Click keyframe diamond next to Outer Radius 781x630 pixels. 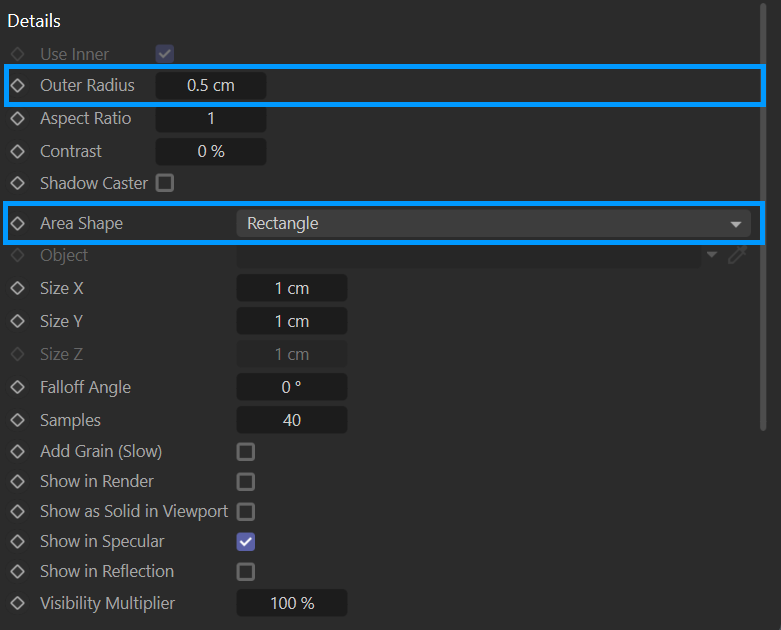pyautogui.click(x=17, y=86)
